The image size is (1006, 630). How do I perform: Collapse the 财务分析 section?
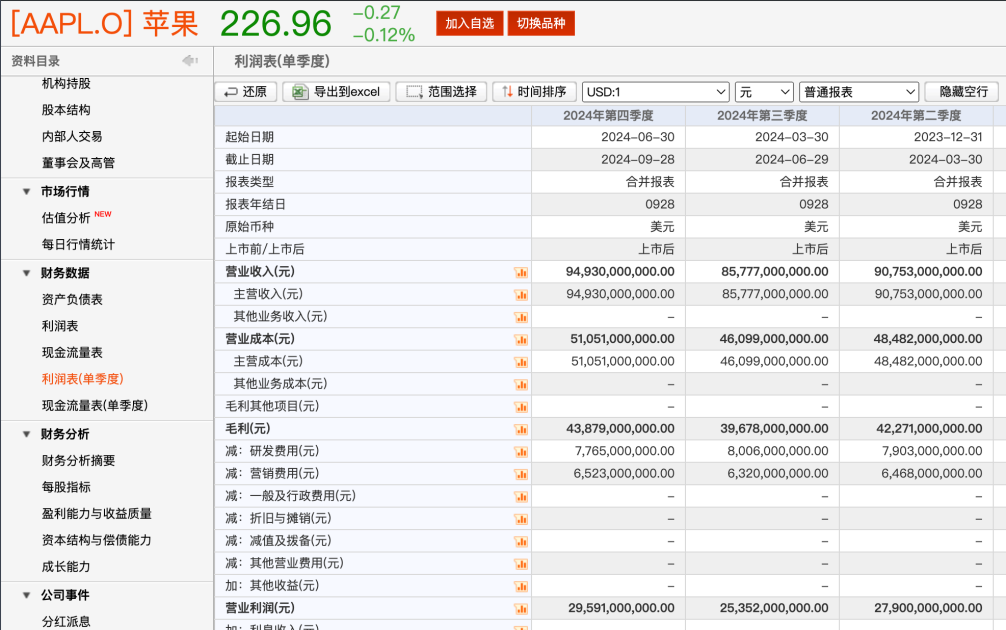tap(26, 434)
